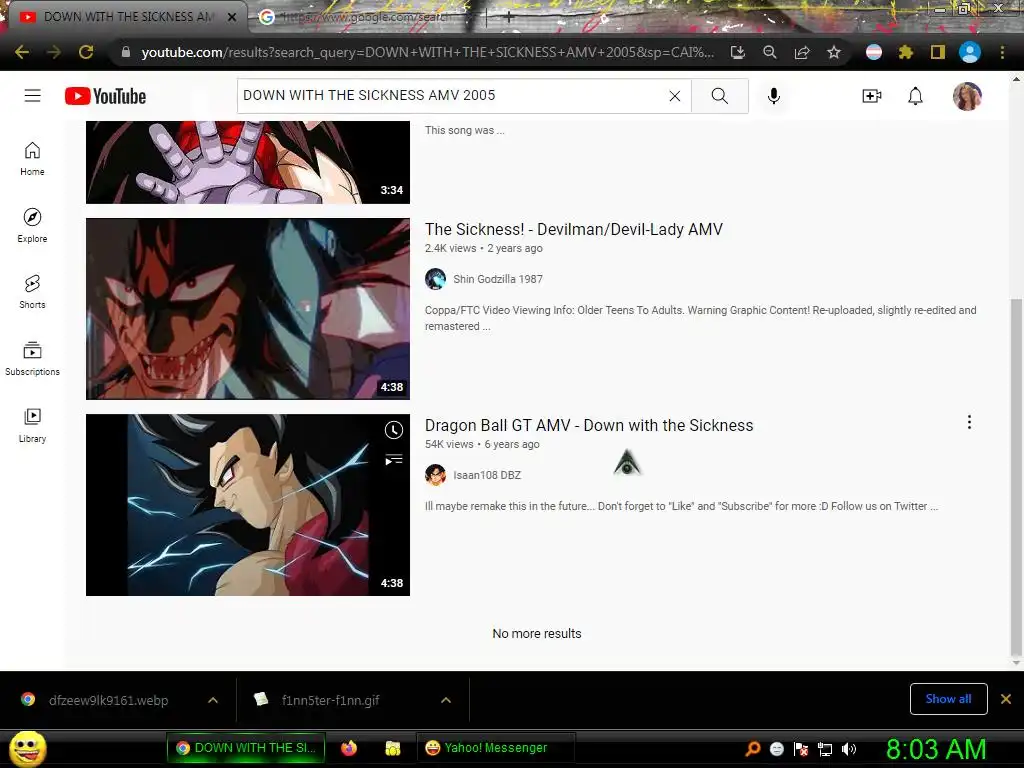The image size is (1024, 768).
Task: Add Dragon Ball GT video to queue
Action: [x=394, y=460]
